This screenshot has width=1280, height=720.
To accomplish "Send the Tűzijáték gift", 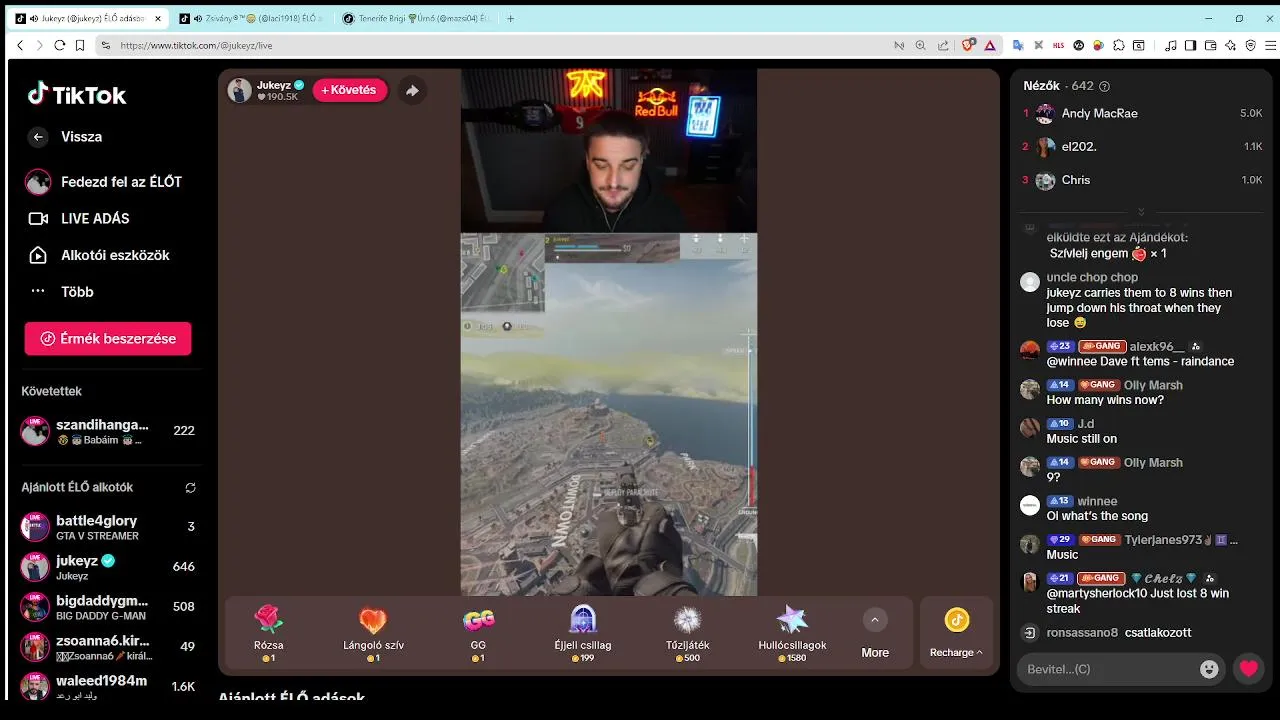I will pos(687,633).
